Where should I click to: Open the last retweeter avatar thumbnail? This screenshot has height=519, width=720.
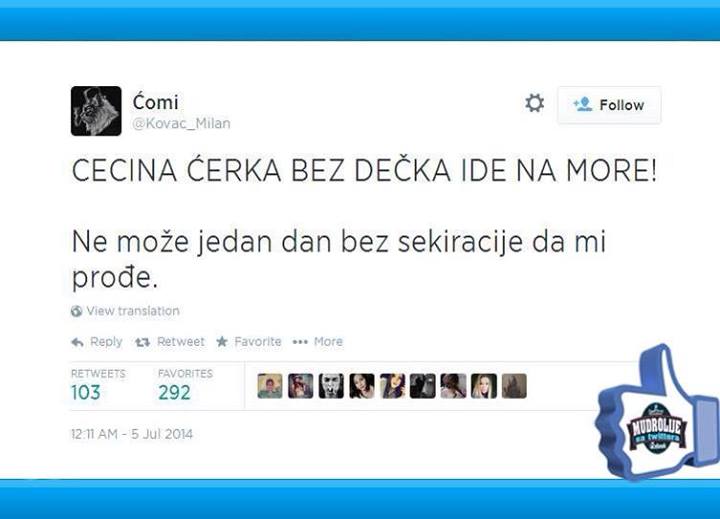coord(514,386)
